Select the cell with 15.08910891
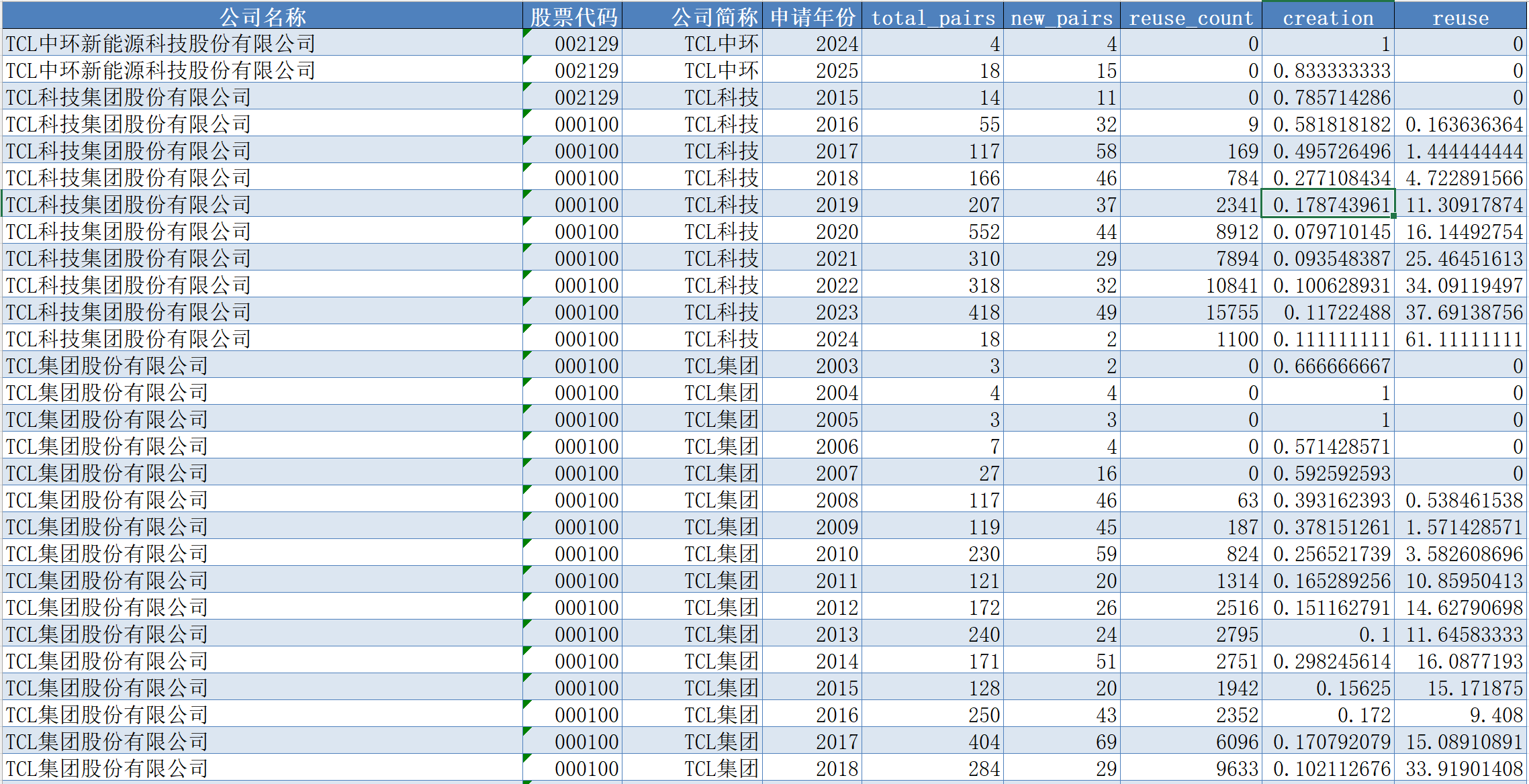Screen dimensions: 1529x784 coord(1461,741)
